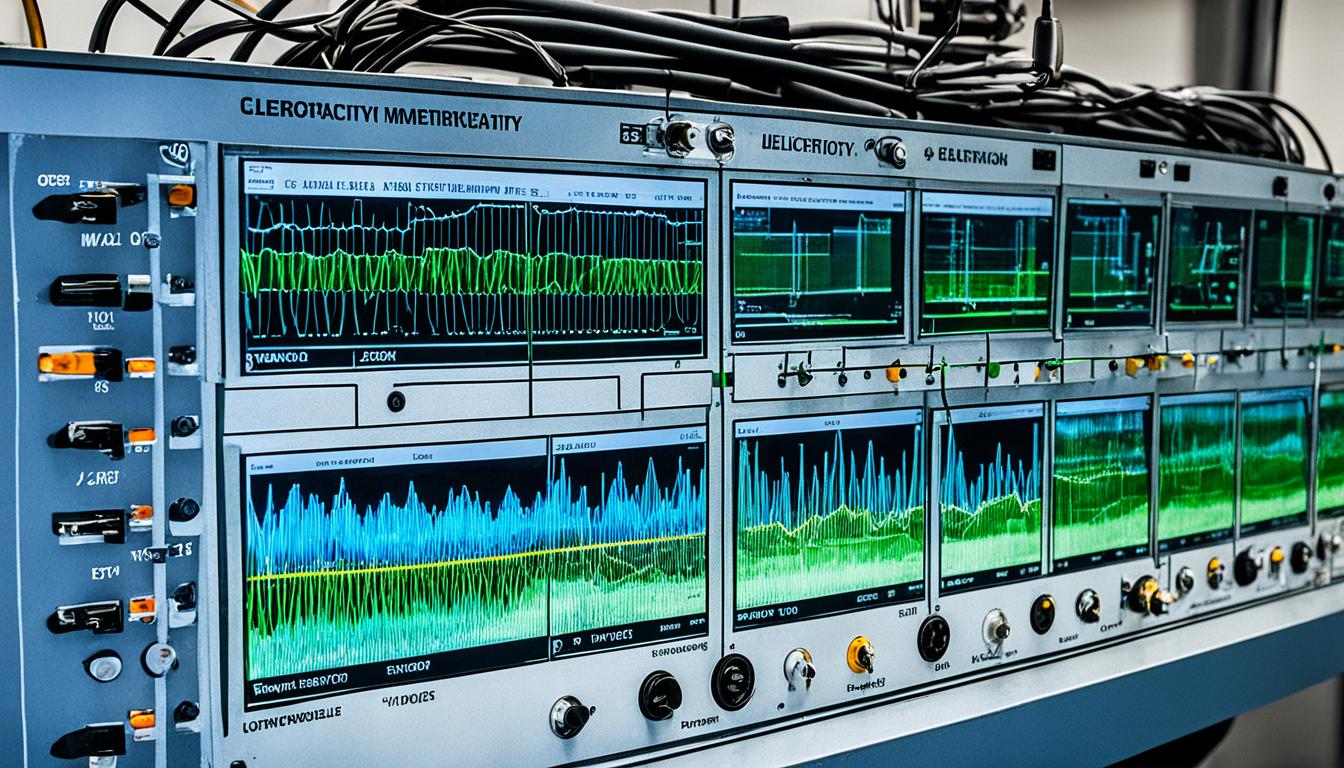This screenshot has width=1344, height=768.
Task: Push the round white button at the left panel's bottom
Action: (102, 665)
